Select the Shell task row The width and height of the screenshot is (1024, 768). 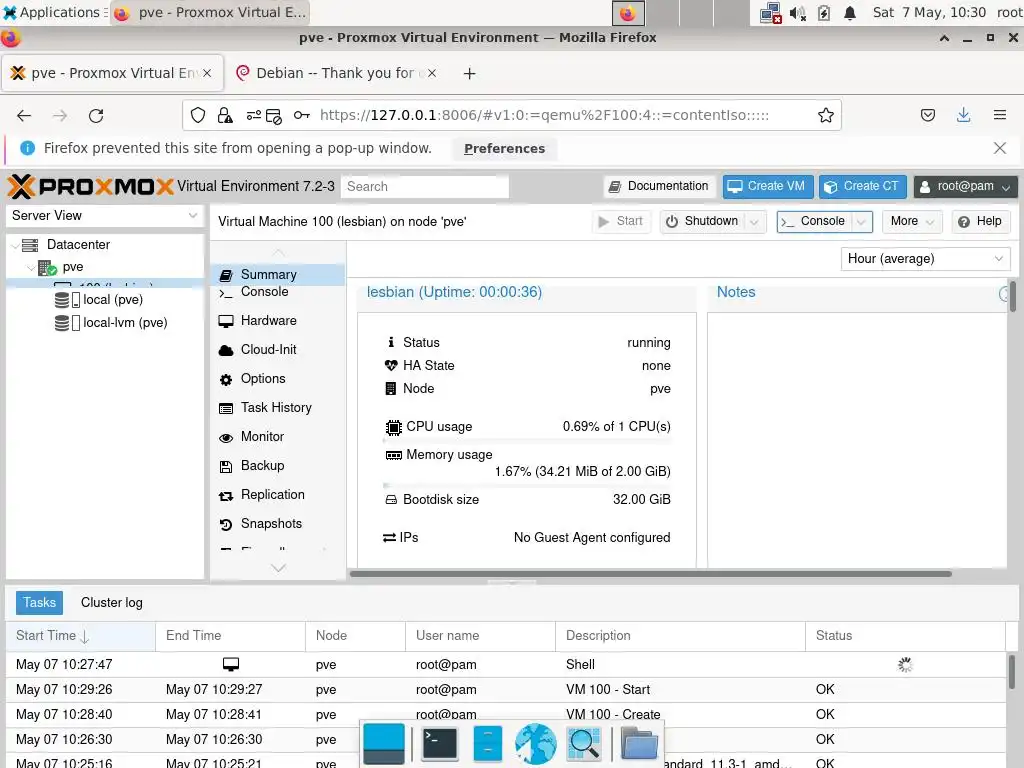pyautogui.click(x=506, y=665)
